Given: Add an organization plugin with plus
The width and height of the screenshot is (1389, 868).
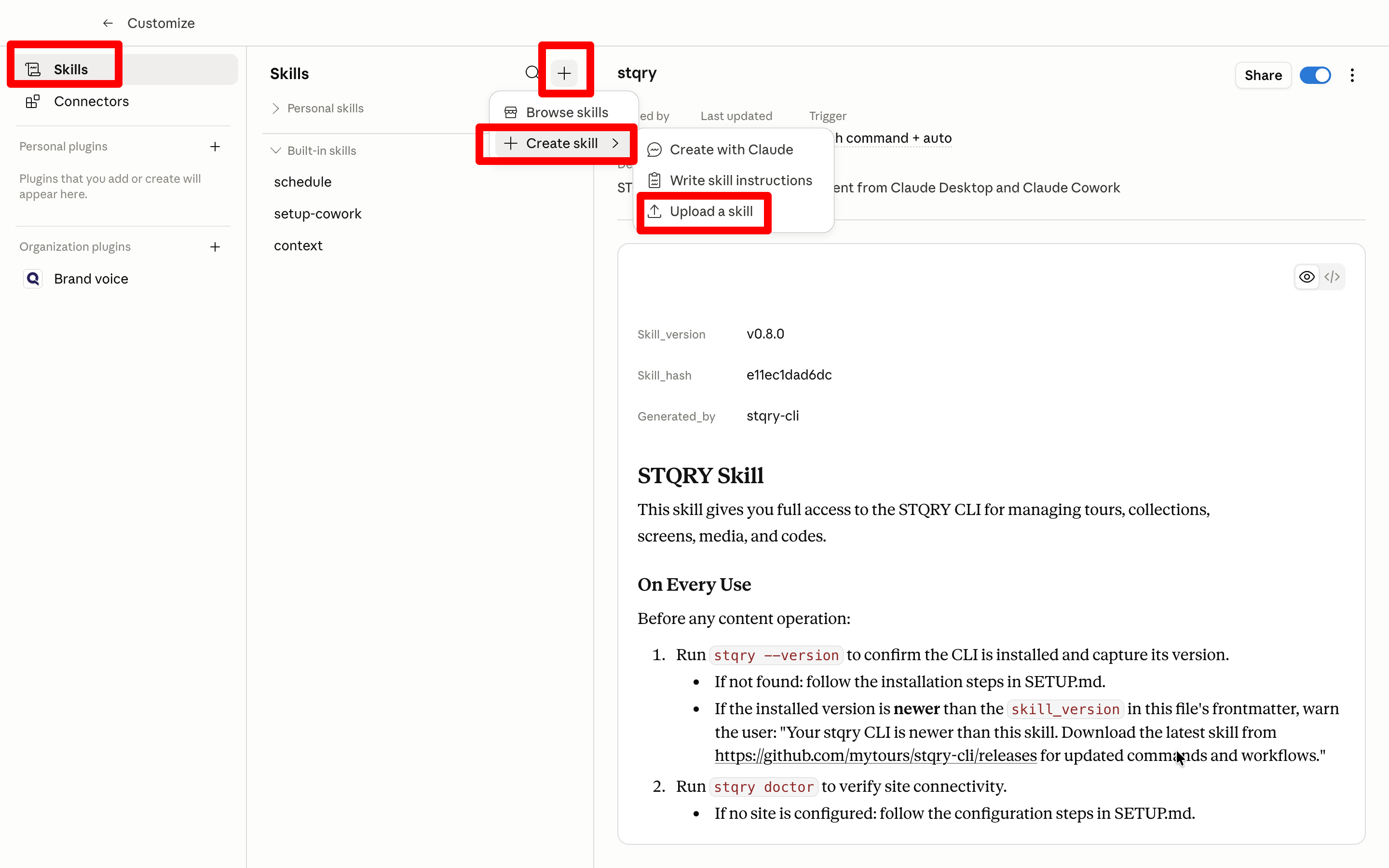Looking at the screenshot, I should (215, 247).
